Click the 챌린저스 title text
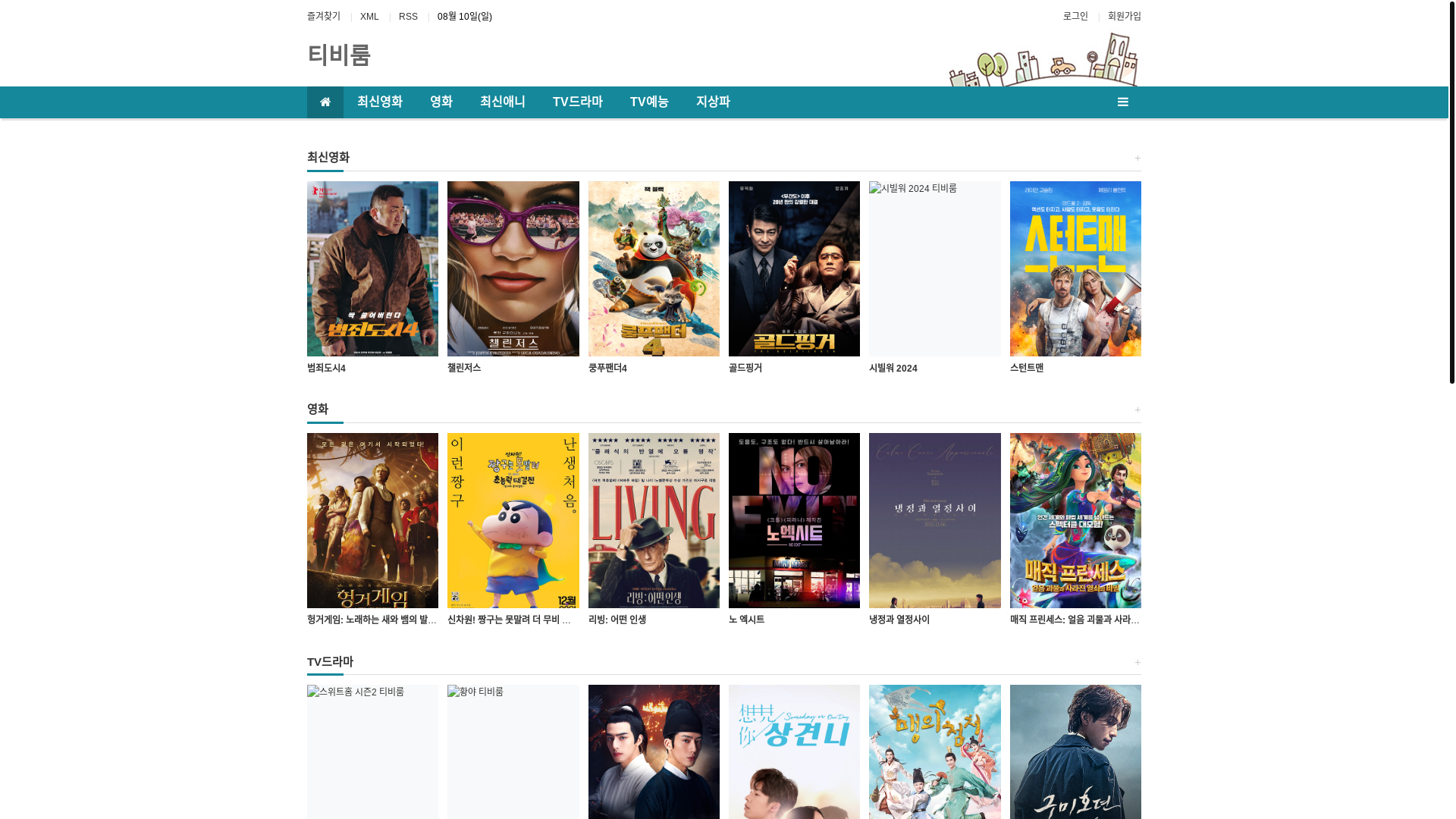Image resolution: width=1456 pixels, height=819 pixels. coord(464,368)
